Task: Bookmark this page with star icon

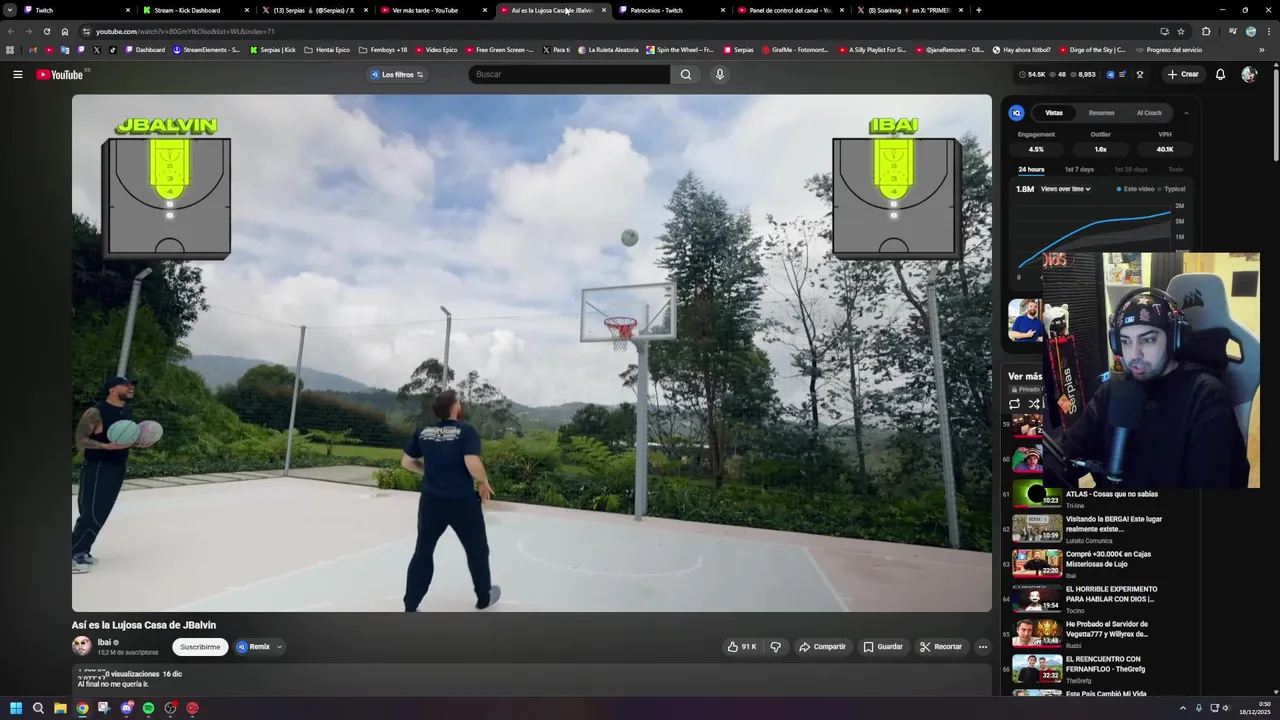Action: click(x=1181, y=31)
